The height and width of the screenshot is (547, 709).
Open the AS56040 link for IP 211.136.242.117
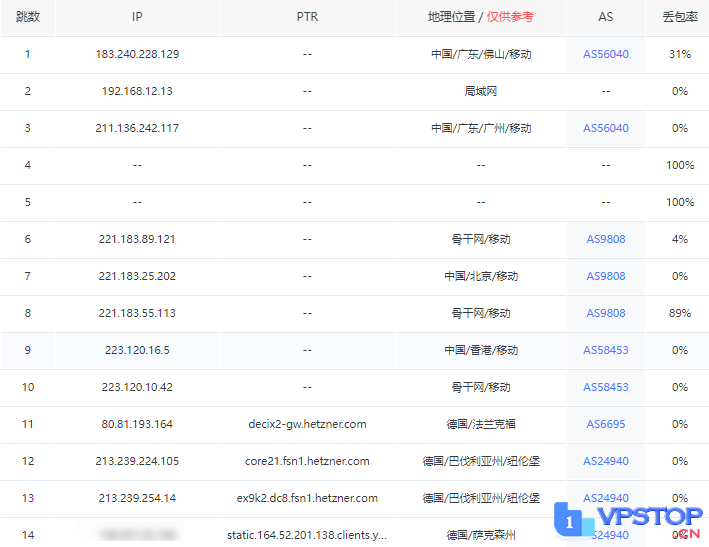click(x=605, y=128)
